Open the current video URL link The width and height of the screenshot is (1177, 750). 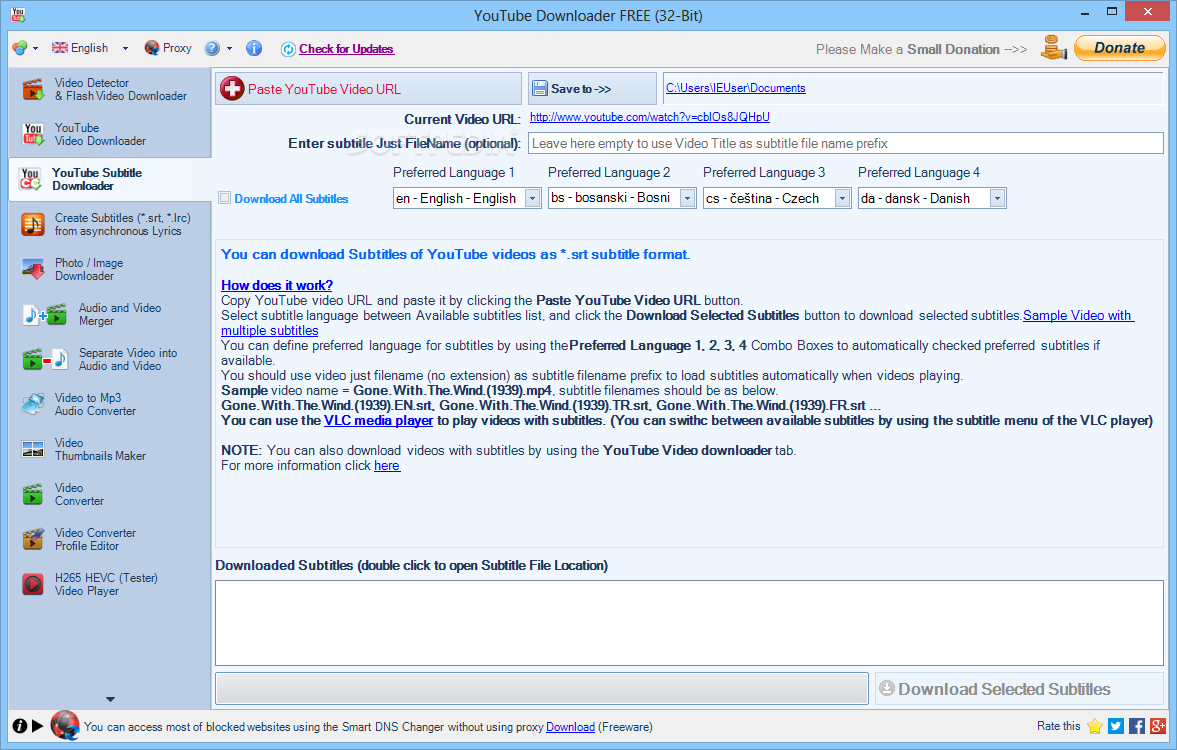coord(650,117)
